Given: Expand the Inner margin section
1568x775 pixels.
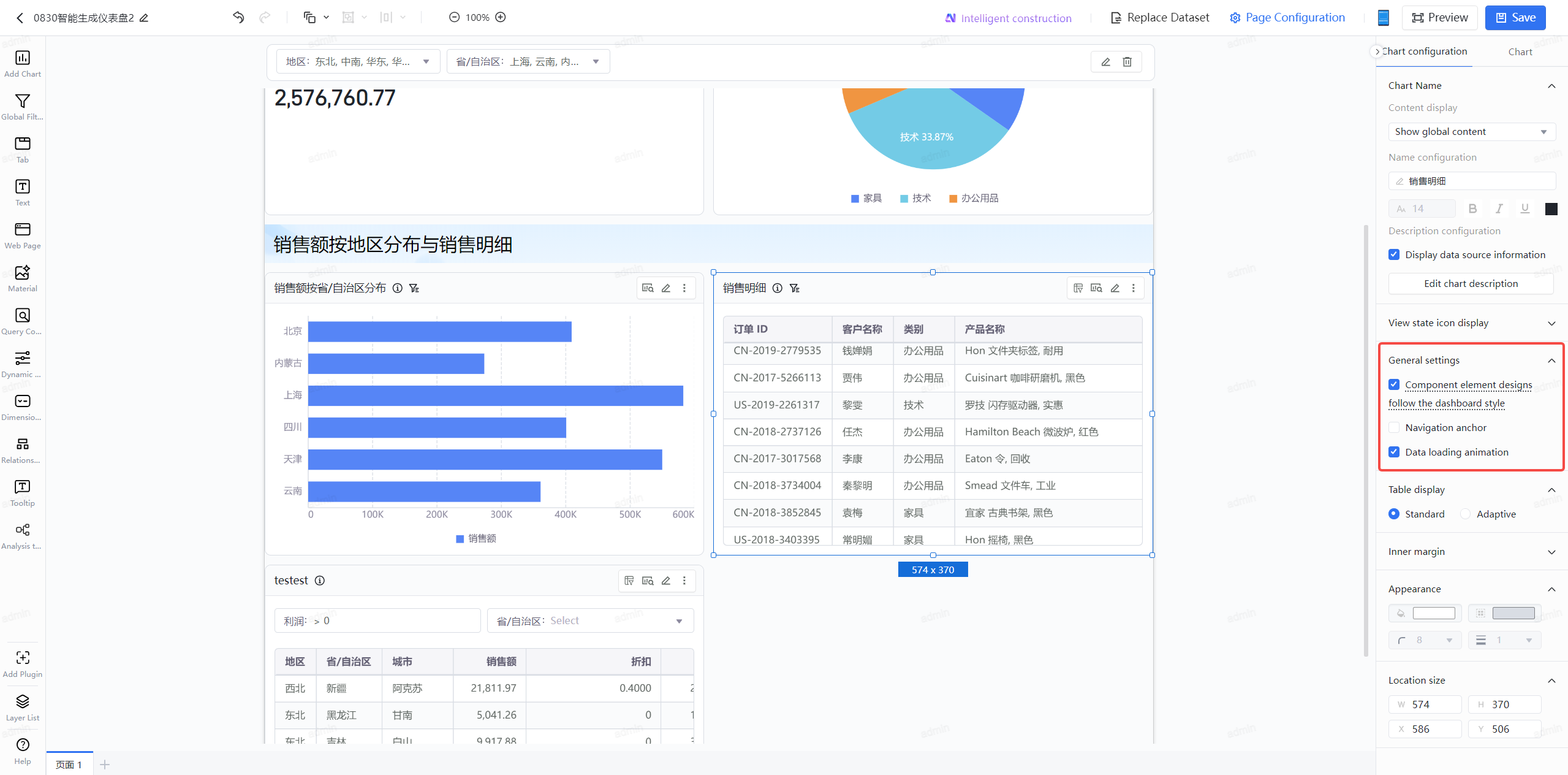Looking at the screenshot, I should click(x=1551, y=552).
